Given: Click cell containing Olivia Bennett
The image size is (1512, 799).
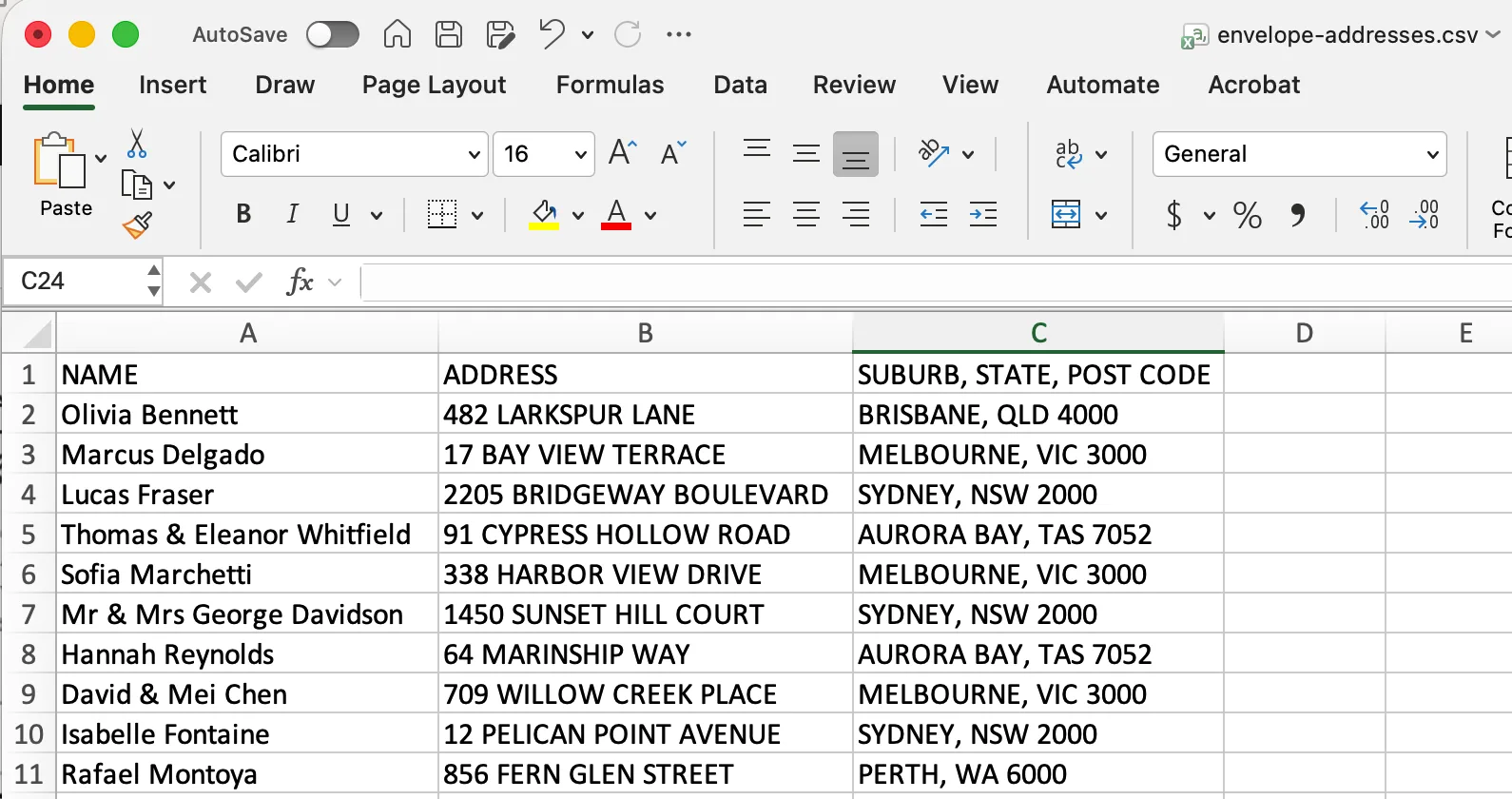Looking at the screenshot, I should (x=247, y=415).
